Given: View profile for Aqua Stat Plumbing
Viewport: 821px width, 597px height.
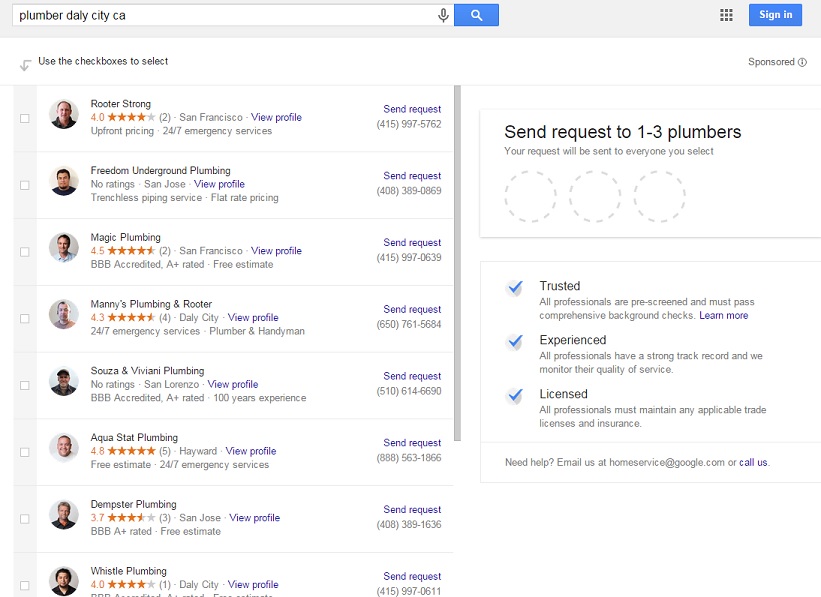Looking at the screenshot, I should click(x=251, y=451).
